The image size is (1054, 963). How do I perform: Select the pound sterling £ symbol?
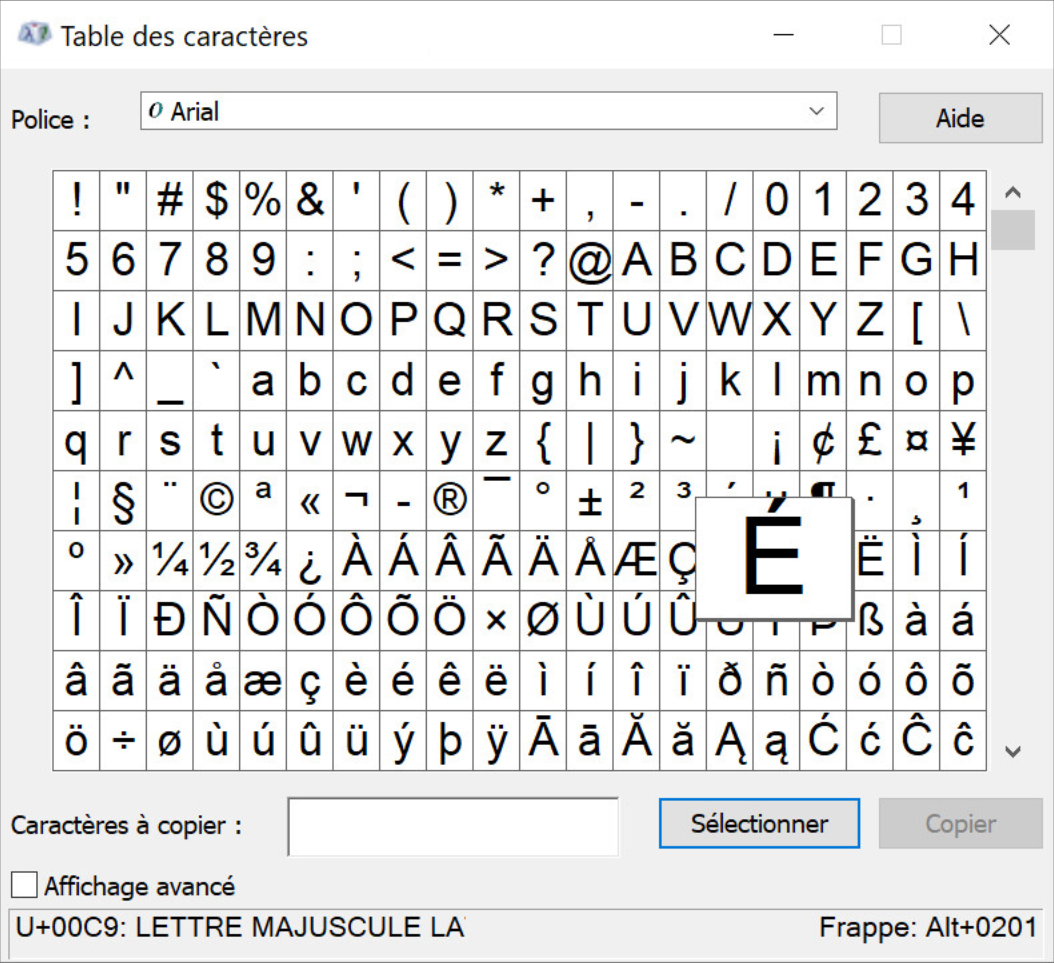(870, 441)
